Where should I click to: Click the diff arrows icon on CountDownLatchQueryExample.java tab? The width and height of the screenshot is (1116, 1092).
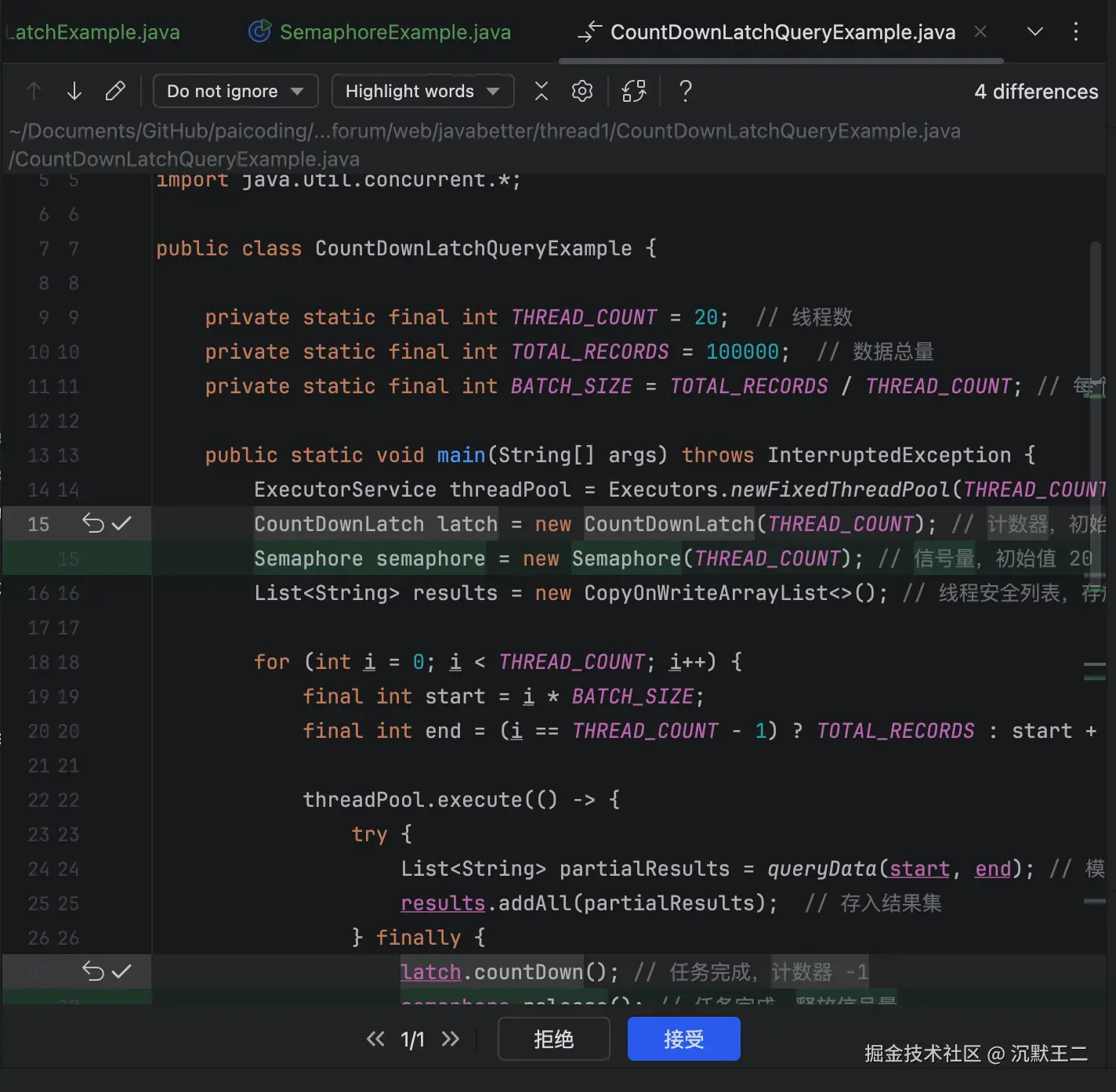point(589,31)
